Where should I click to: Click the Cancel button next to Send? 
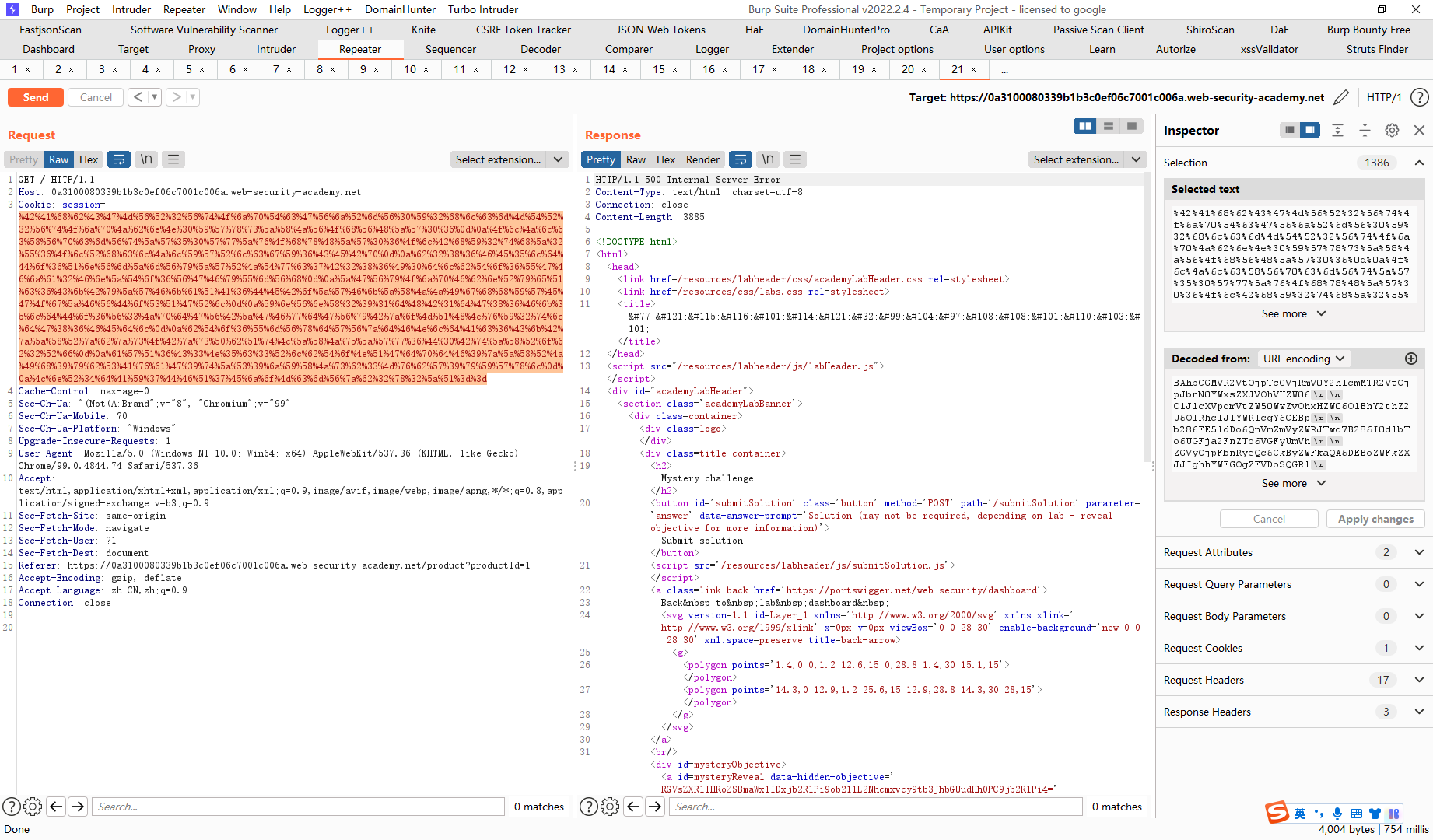96,97
